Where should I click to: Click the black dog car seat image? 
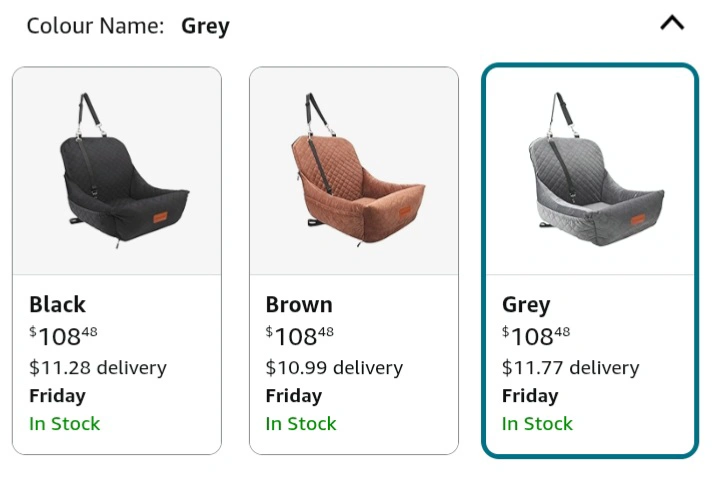coord(116,170)
